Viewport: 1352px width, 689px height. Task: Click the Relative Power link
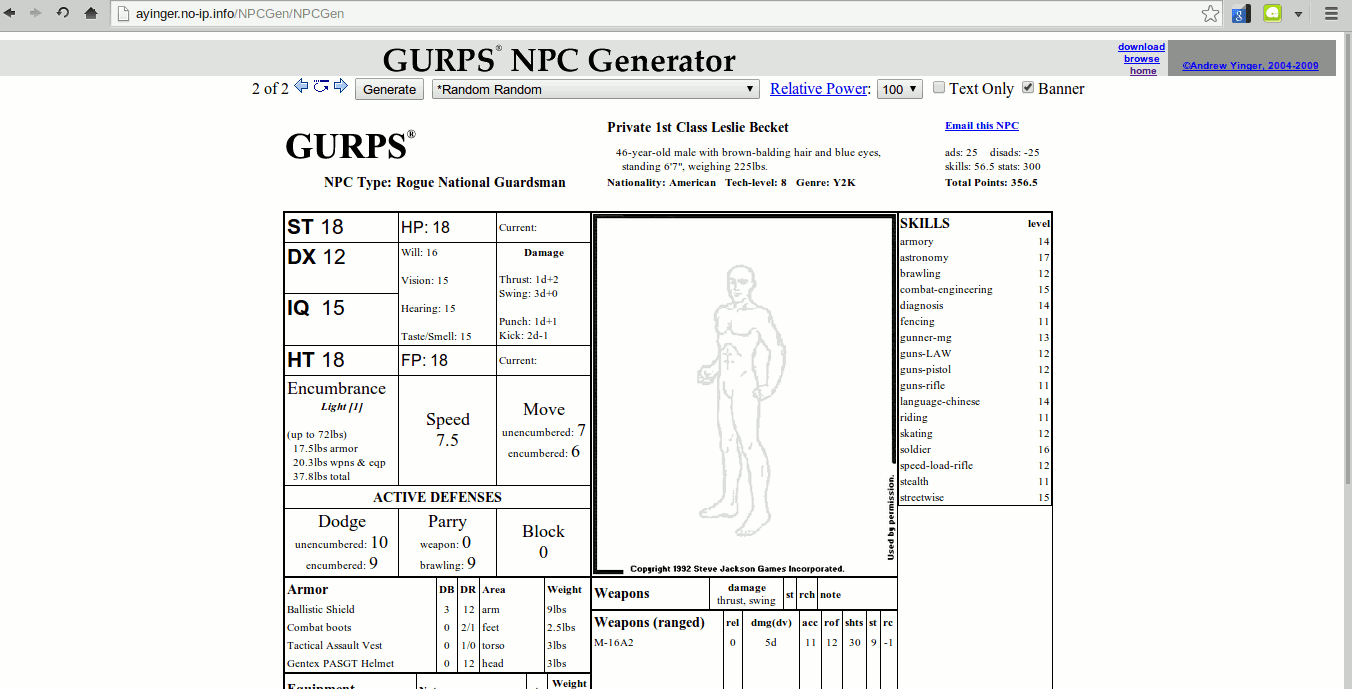[x=818, y=88]
